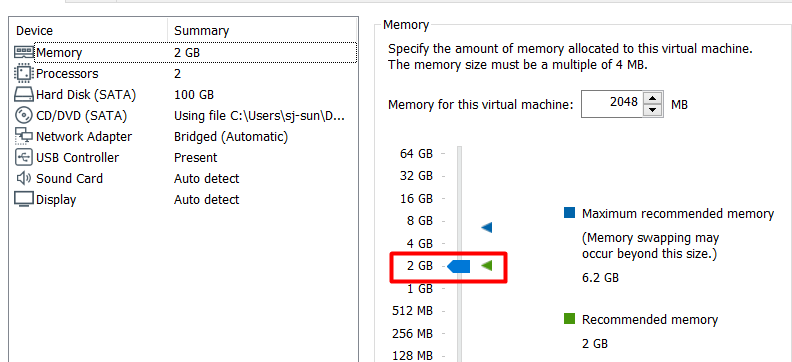Click the Sound Card speaker icon

pyautogui.click(x=24, y=179)
